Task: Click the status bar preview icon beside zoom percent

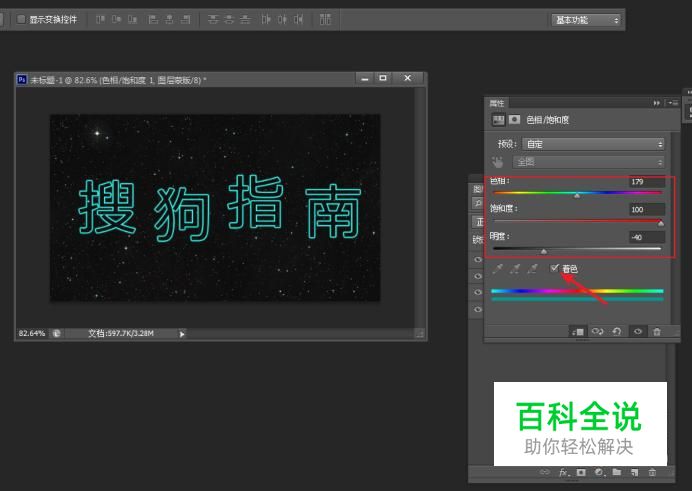Action: tap(56, 334)
